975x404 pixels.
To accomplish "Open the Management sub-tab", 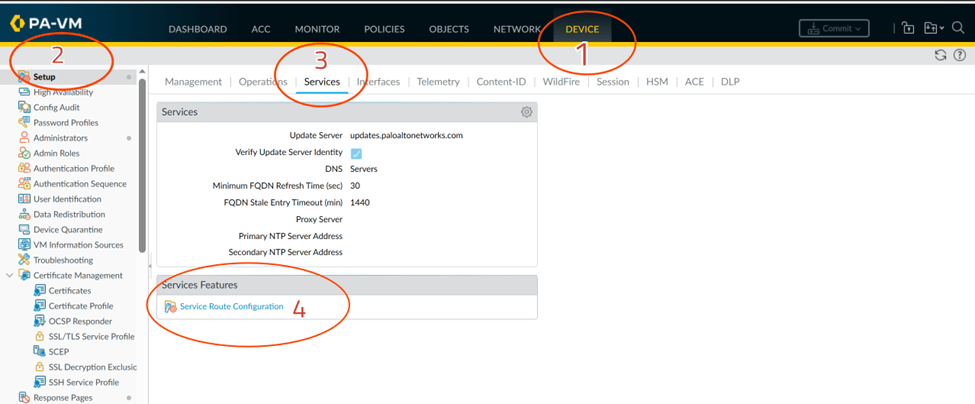I will coord(193,81).
